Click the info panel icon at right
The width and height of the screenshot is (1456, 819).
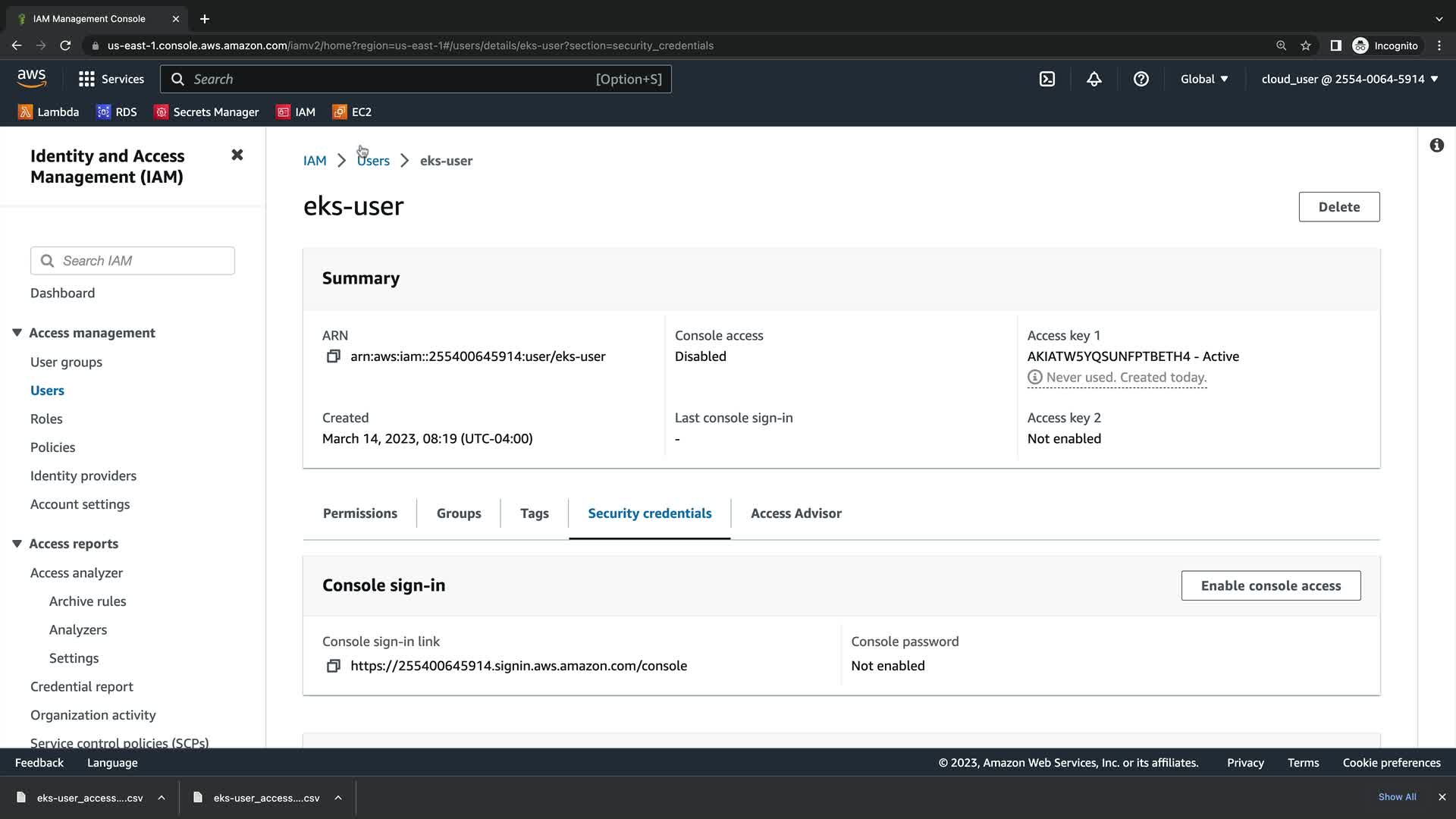[1437, 146]
